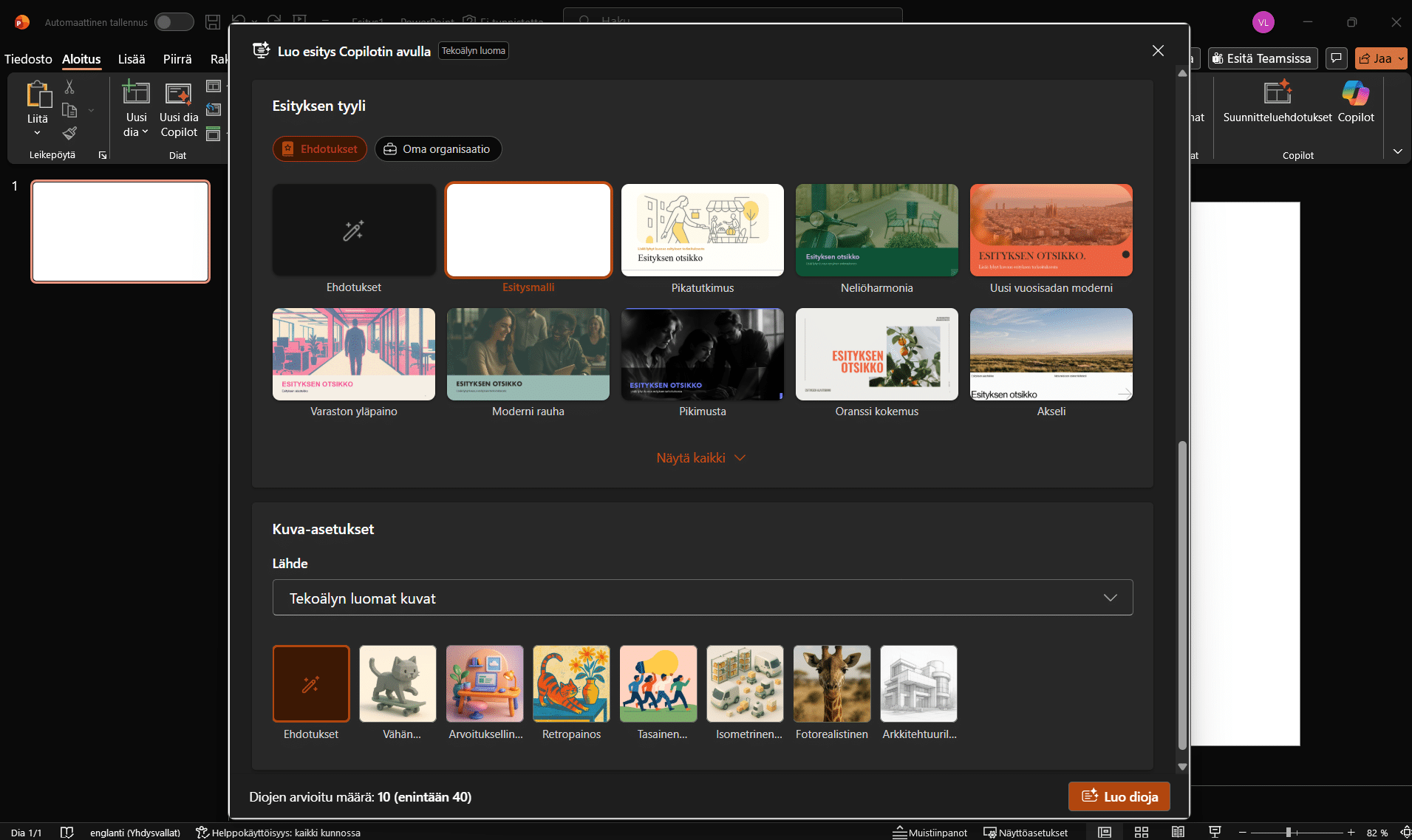Expand Näytä kaikki styles list
Viewport: 1412px width, 840px height.
tap(700, 458)
